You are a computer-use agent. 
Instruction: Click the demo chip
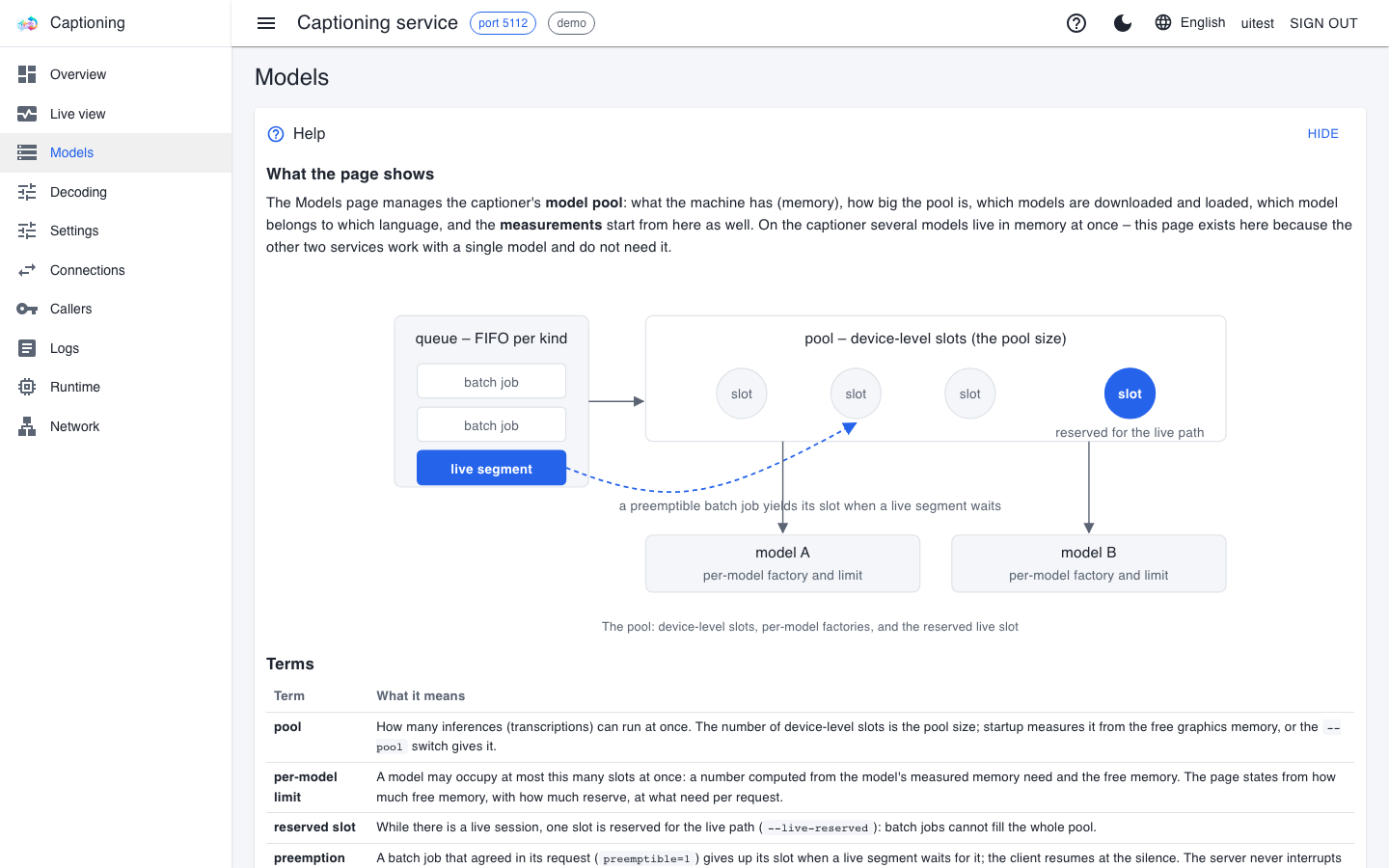click(x=571, y=23)
